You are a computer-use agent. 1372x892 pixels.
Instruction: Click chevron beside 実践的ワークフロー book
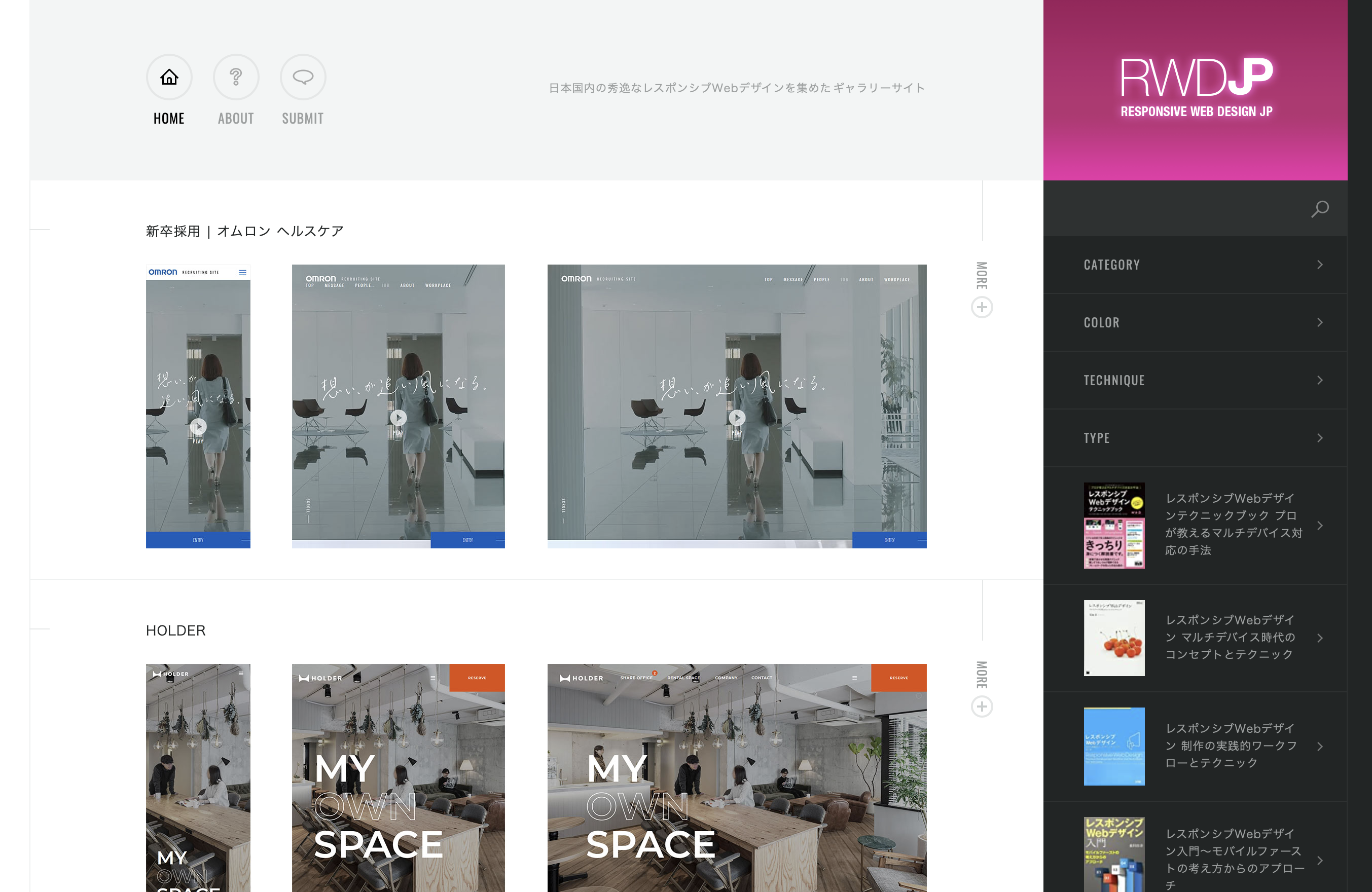(1320, 746)
